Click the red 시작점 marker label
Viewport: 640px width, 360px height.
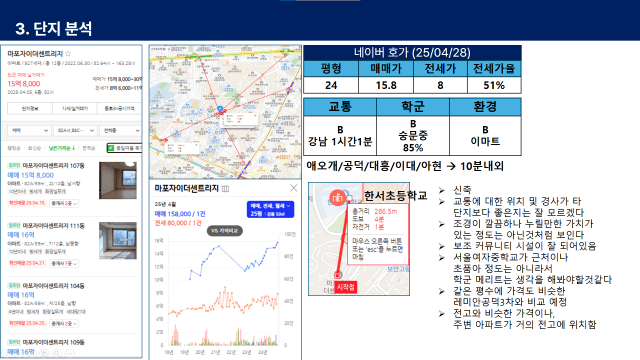click(345, 287)
